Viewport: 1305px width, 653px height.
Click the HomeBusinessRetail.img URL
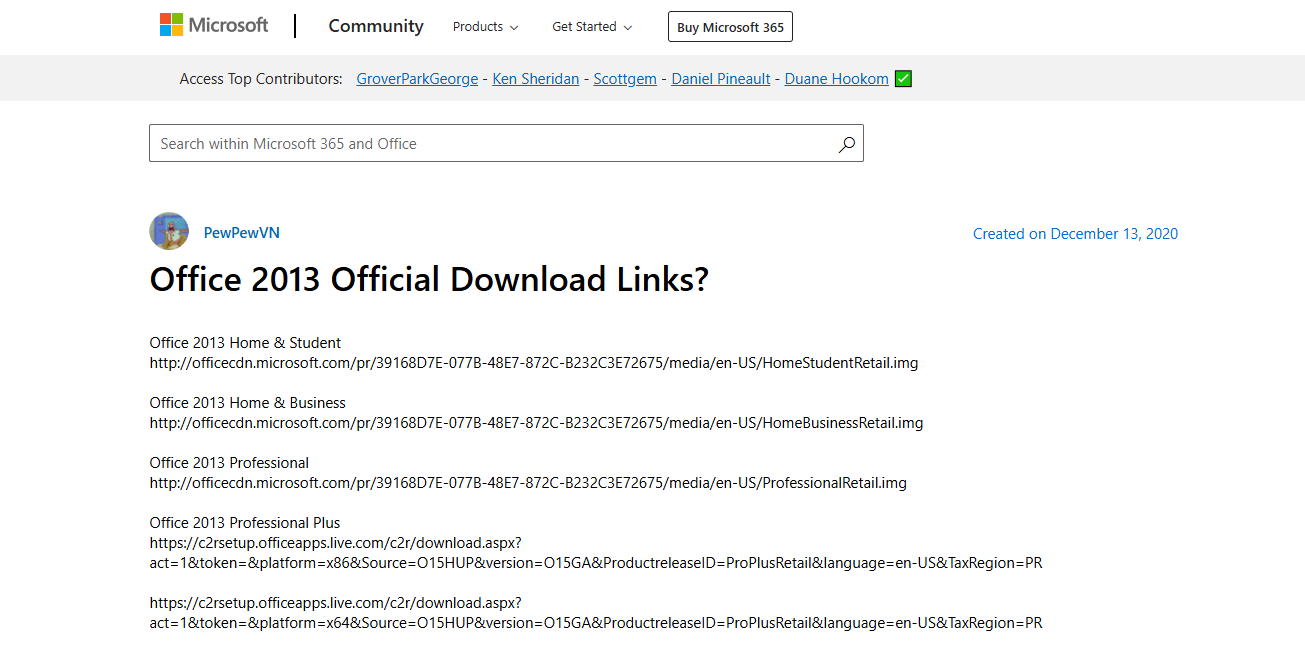(537, 423)
